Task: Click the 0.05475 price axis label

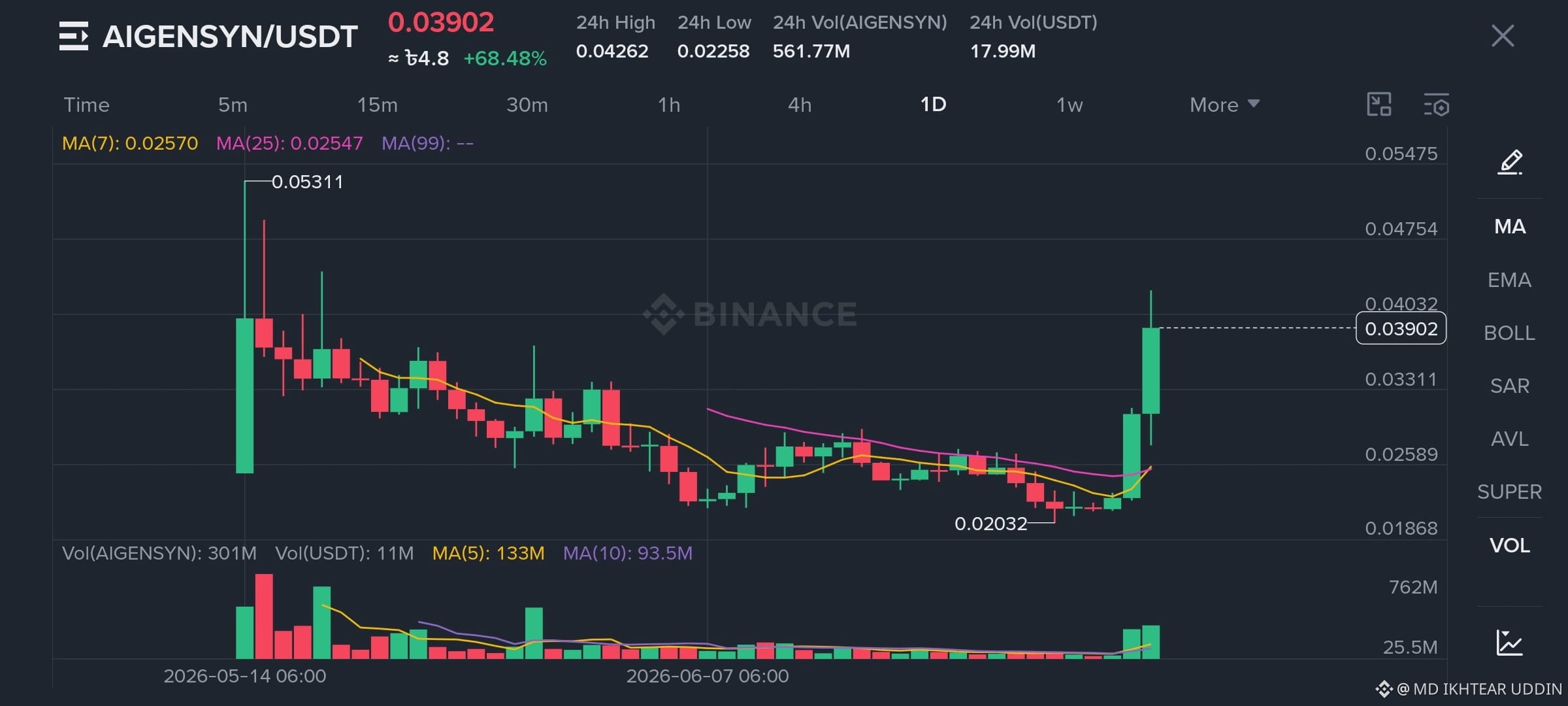Action: point(1401,154)
